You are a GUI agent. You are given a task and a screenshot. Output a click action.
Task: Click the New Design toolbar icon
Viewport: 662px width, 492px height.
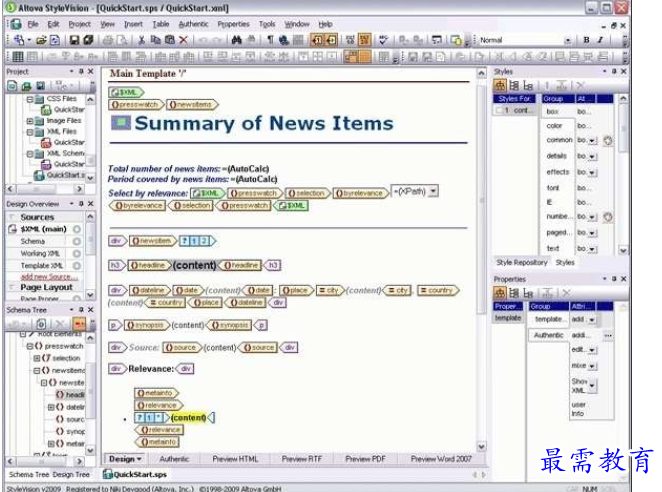[x=18, y=40]
